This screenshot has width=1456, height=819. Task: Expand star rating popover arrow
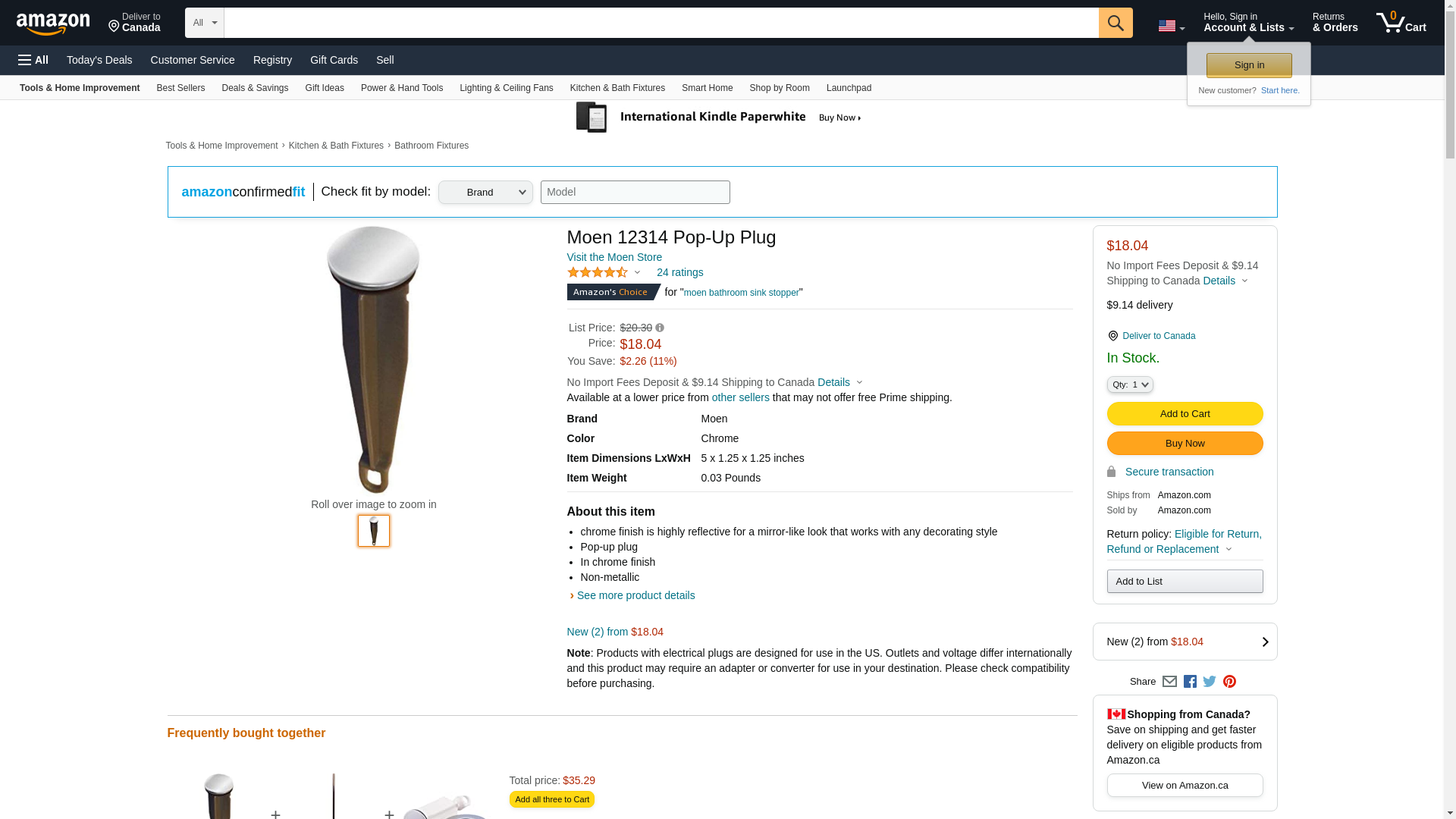[x=637, y=272]
